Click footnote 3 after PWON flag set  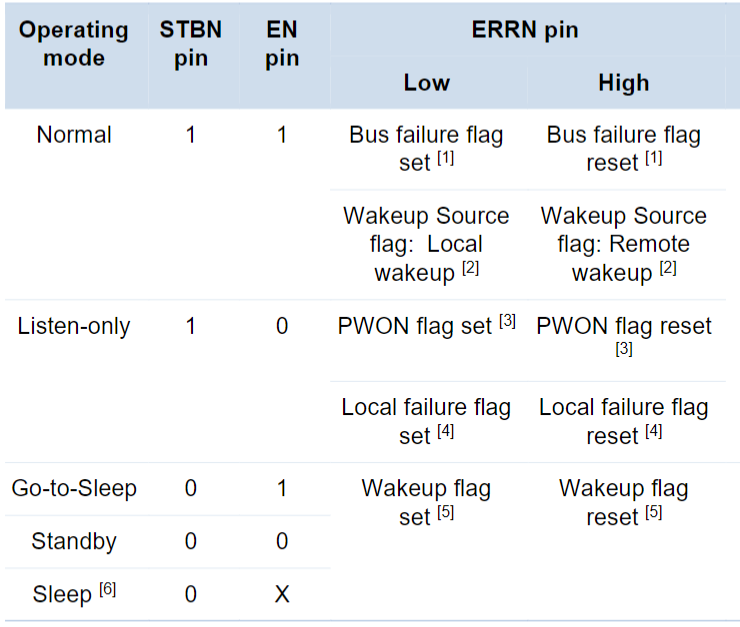tap(507, 321)
